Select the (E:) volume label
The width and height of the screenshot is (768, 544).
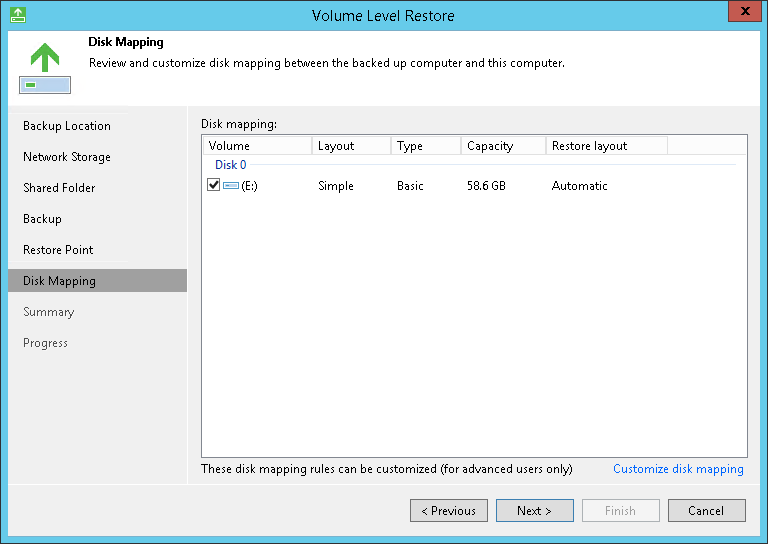[x=249, y=186]
